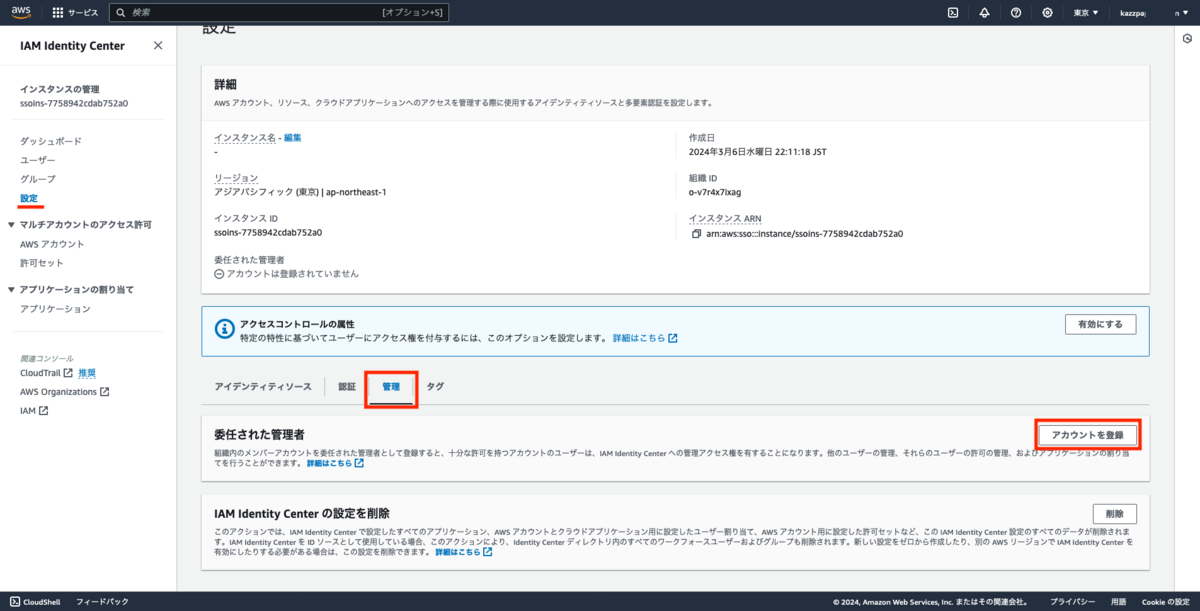Click the 作成日 timestamp value

click(758, 152)
